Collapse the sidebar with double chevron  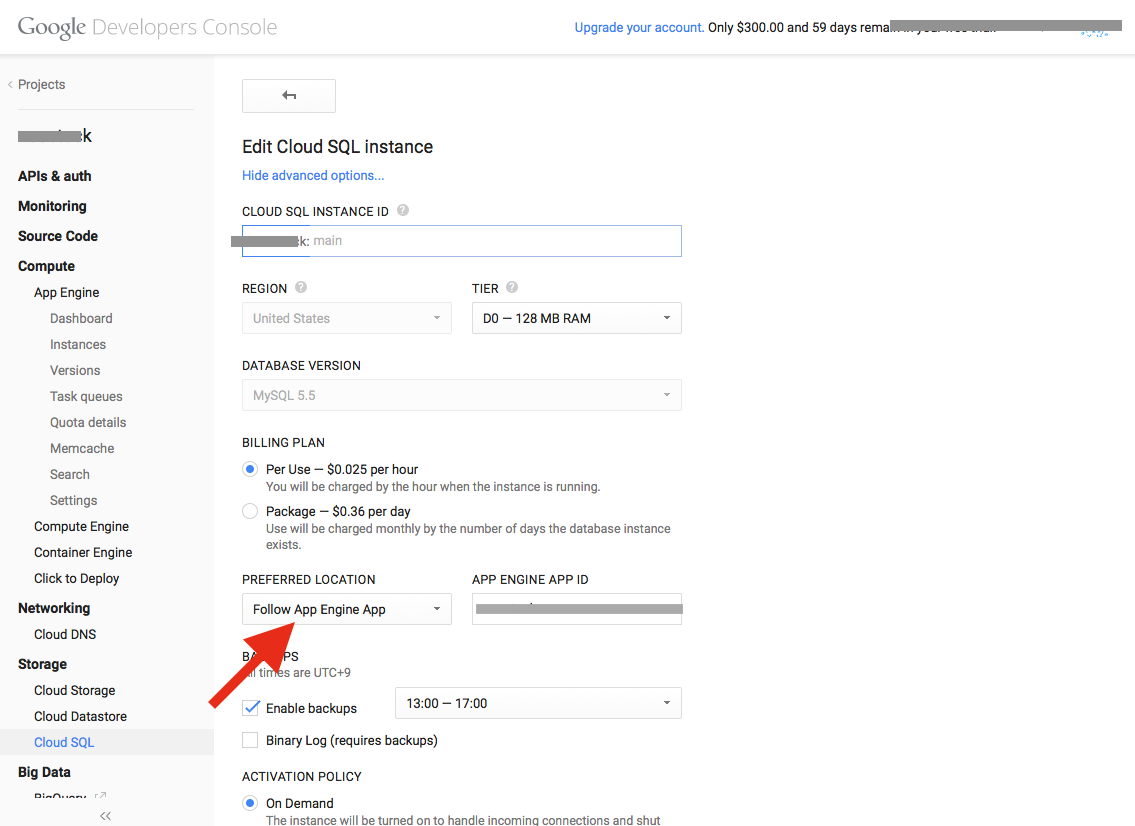tap(106, 816)
